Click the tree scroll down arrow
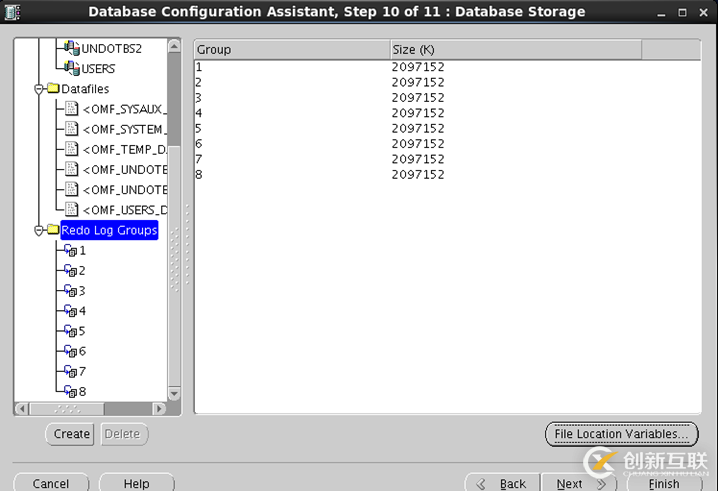718x491 pixels. 174,393
